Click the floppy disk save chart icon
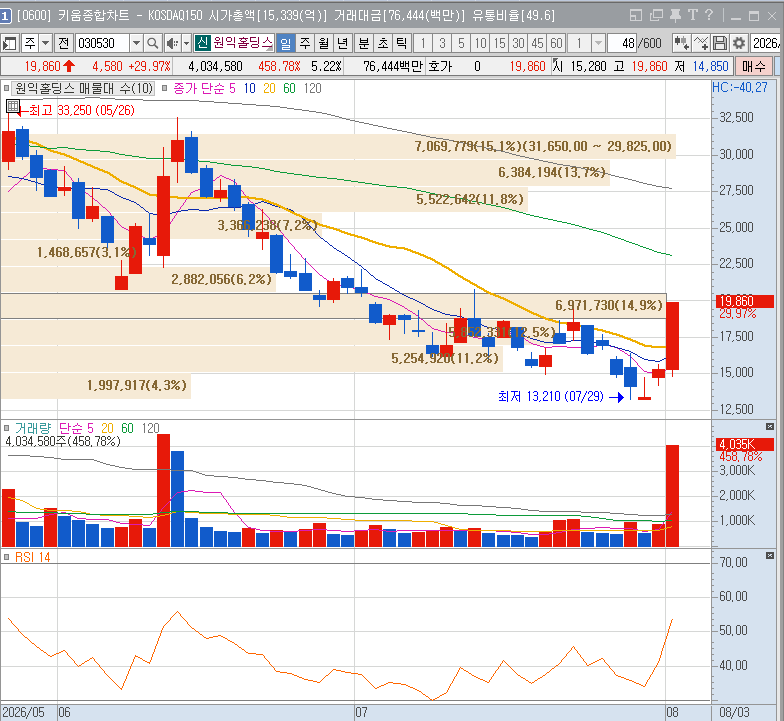Viewport: 784px width, 721px height. point(720,44)
